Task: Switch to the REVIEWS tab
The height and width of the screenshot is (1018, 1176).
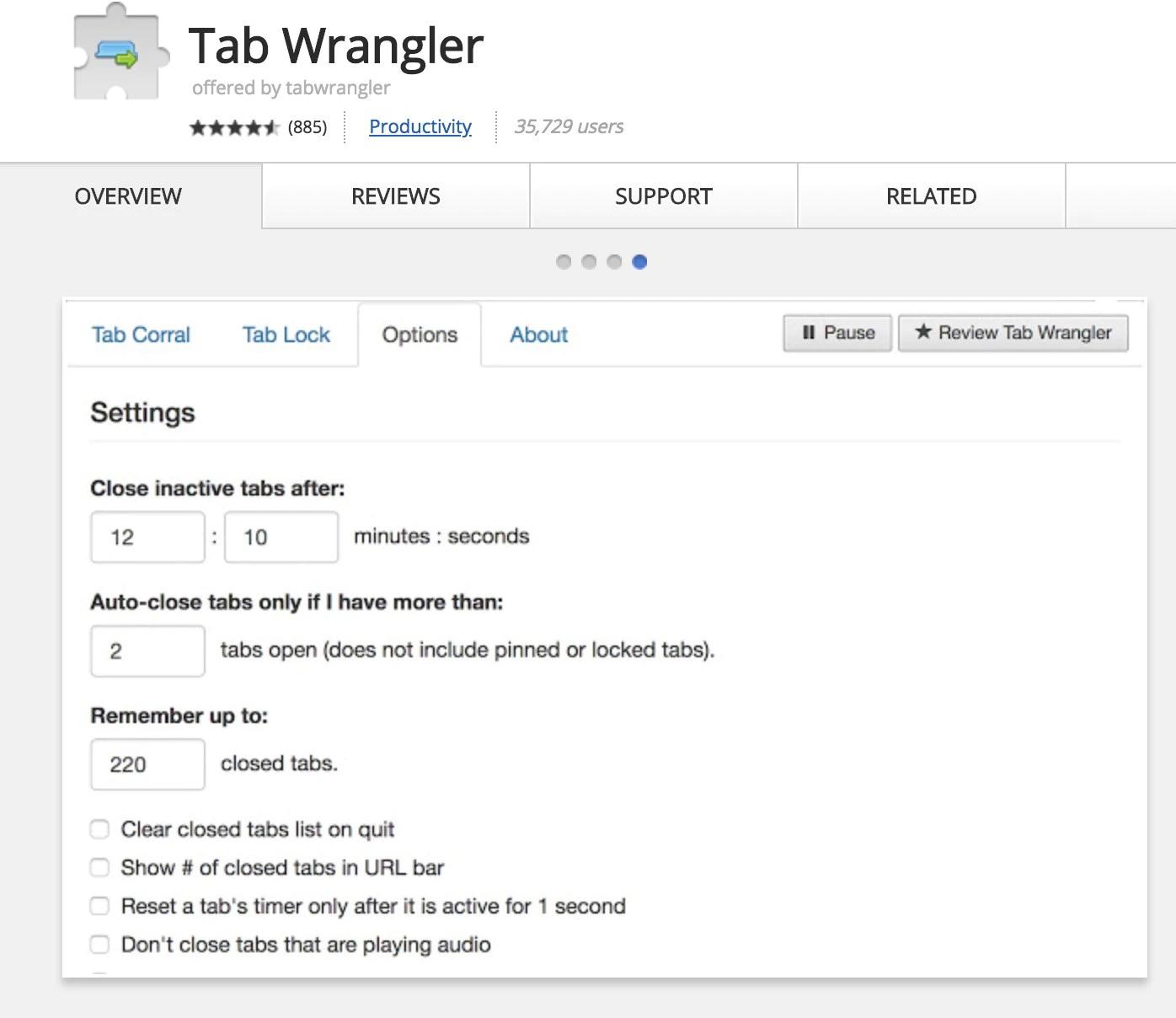Action: coord(395,196)
